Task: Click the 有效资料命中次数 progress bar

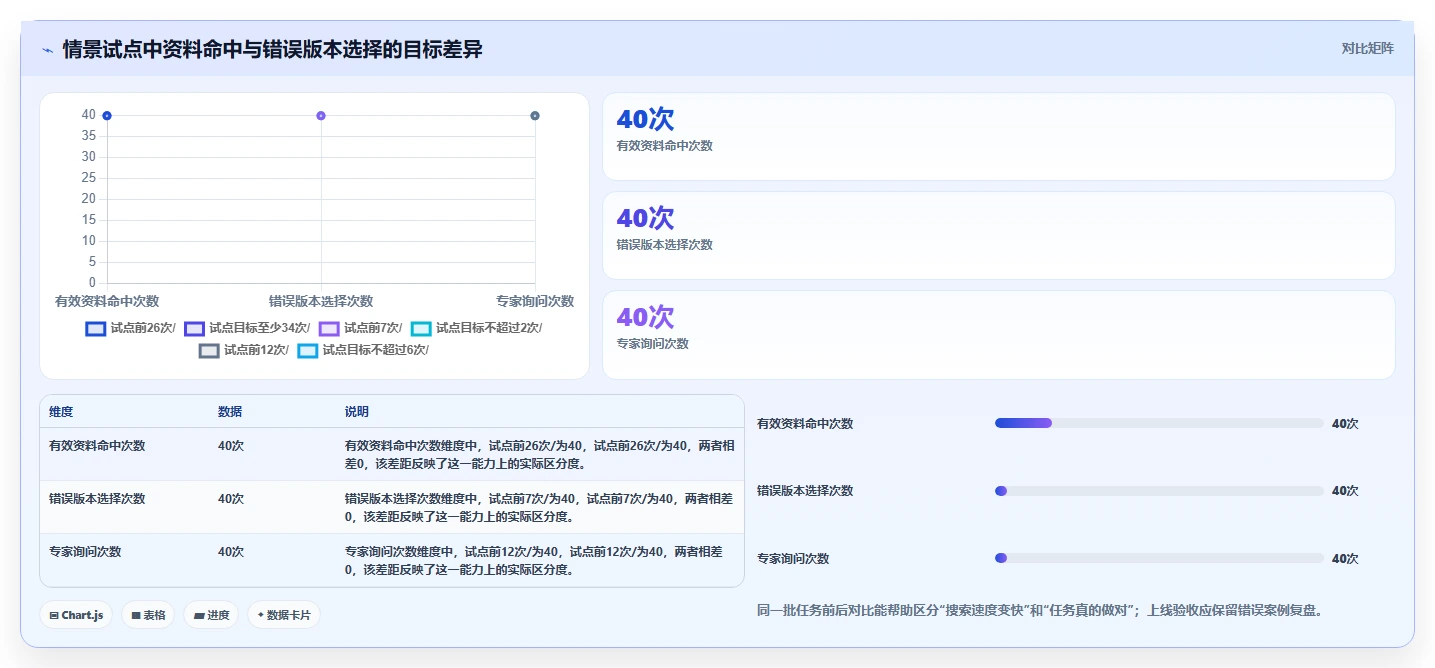Action: [1159, 423]
